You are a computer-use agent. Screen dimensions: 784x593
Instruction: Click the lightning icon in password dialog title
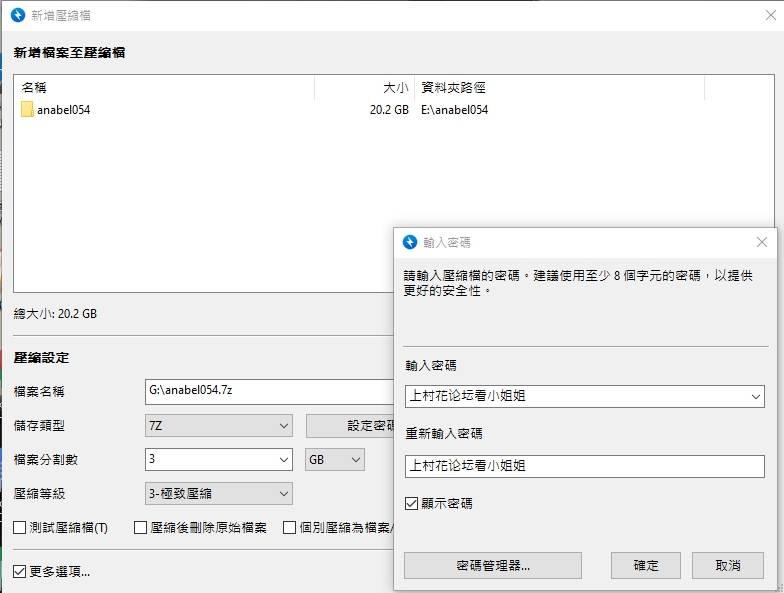[x=410, y=242]
